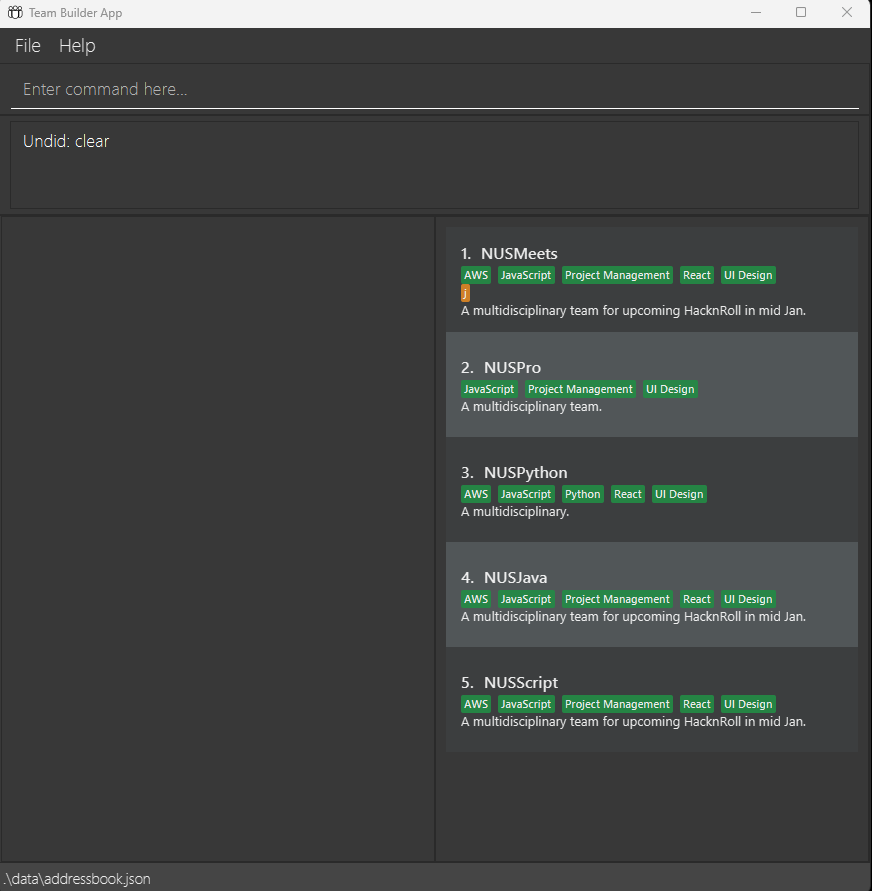Click the orange j tag in NUSMeets
The image size is (872, 891).
(465, 293)
